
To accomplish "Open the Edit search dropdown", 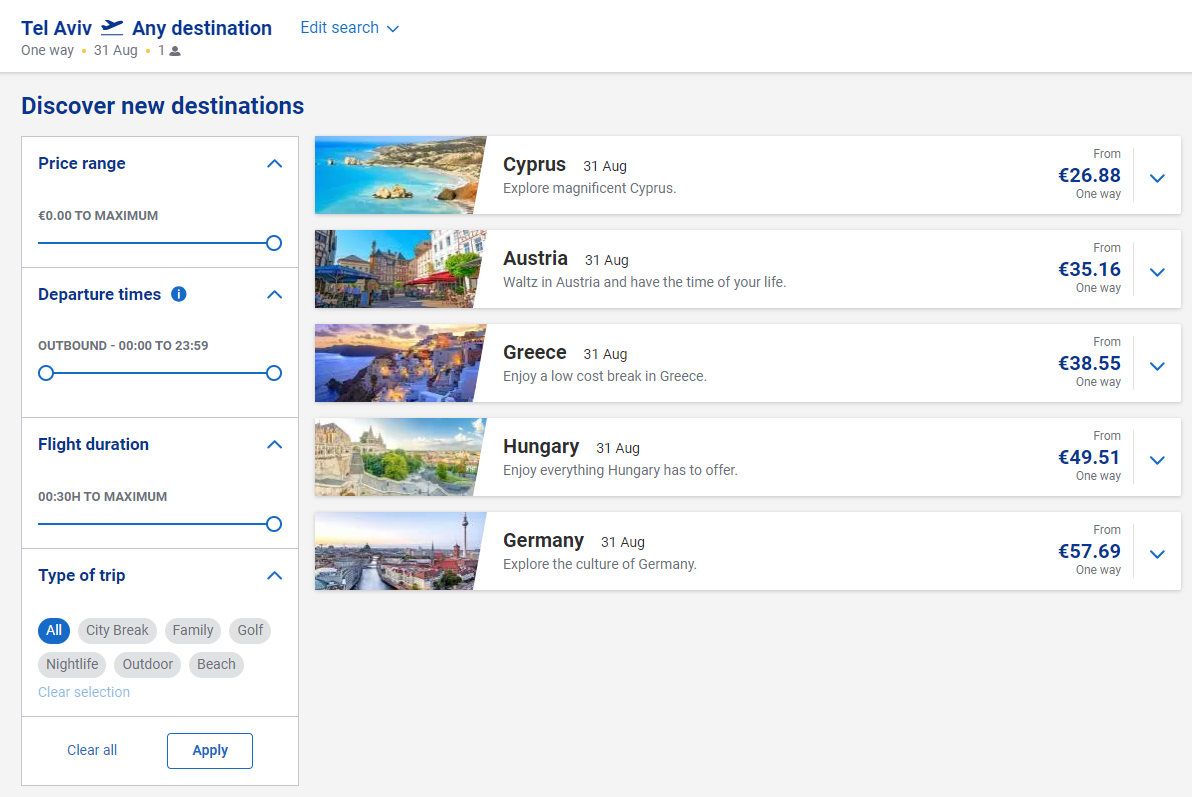I will (349, 28).
